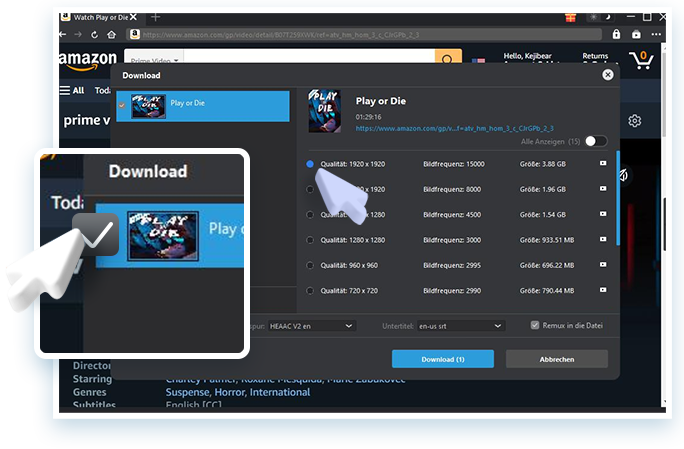Screen dimensions: 684x449
Task: Click info icon on 1.96 GB row
Action: point(603,189)
